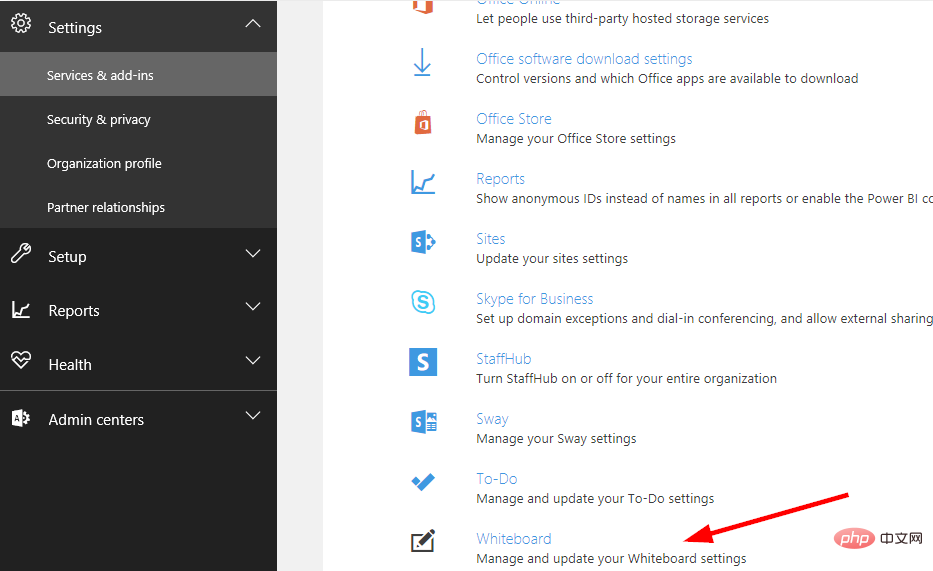Expand the Reports section chevron

coord(253,306)
